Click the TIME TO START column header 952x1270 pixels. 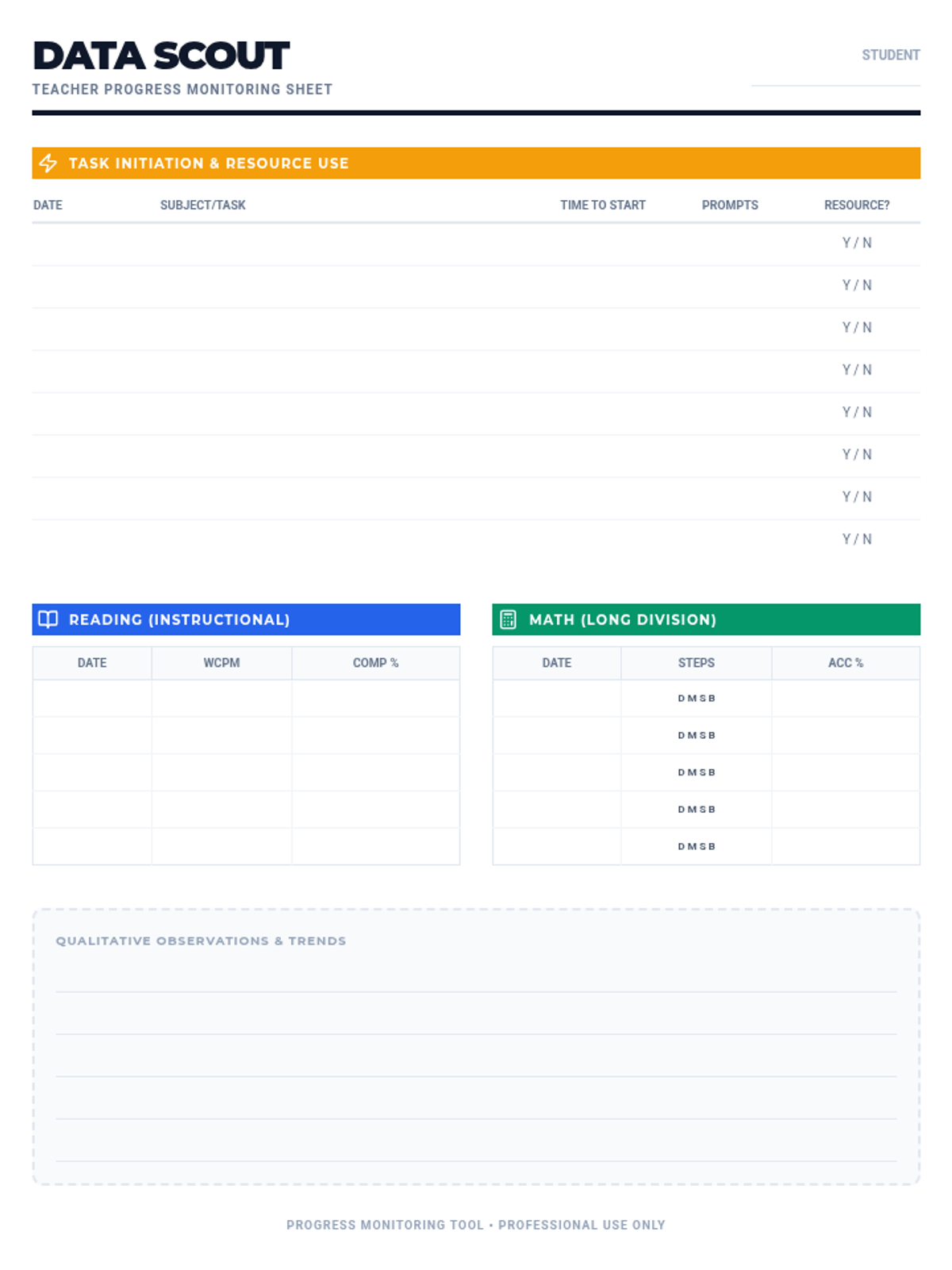click(602, 205)
